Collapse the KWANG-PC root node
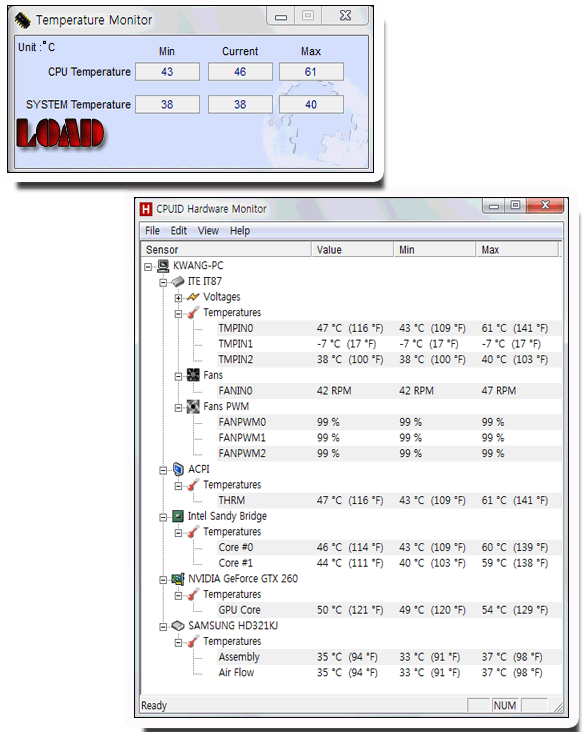 coord(148,267)
